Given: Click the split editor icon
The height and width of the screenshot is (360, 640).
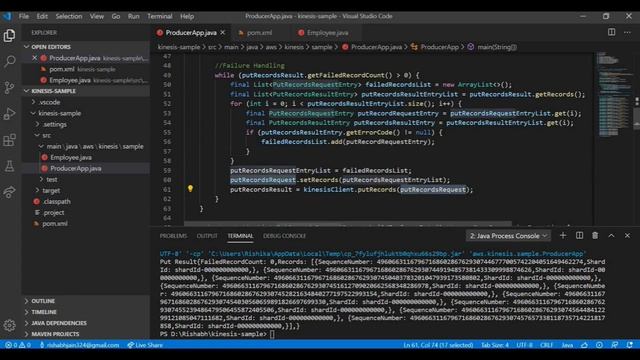Looking at the screenshot, I should (x=611, y=32).
